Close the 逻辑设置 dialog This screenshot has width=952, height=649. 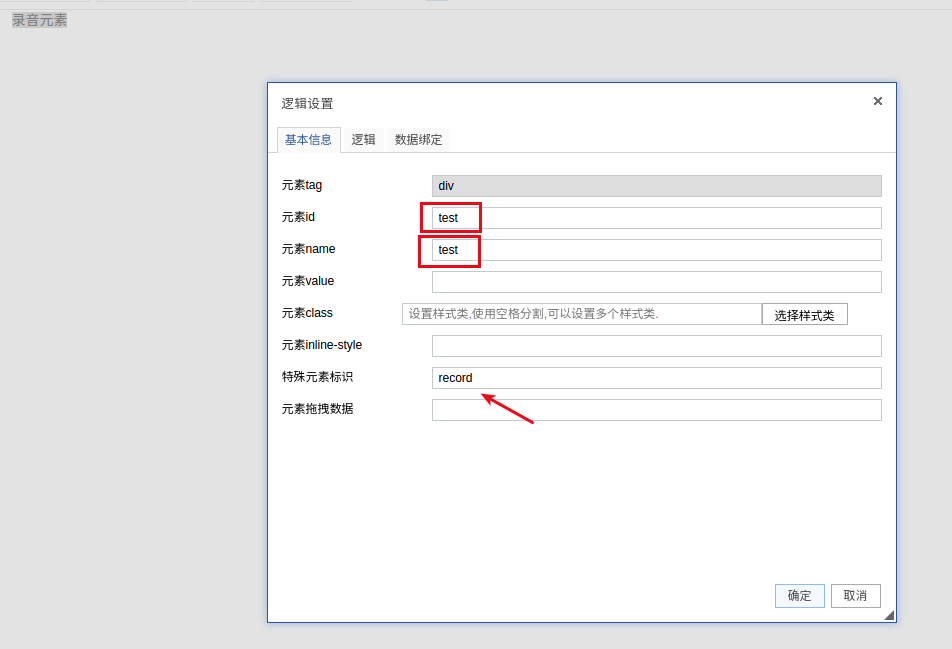click(x=877, y=101)
